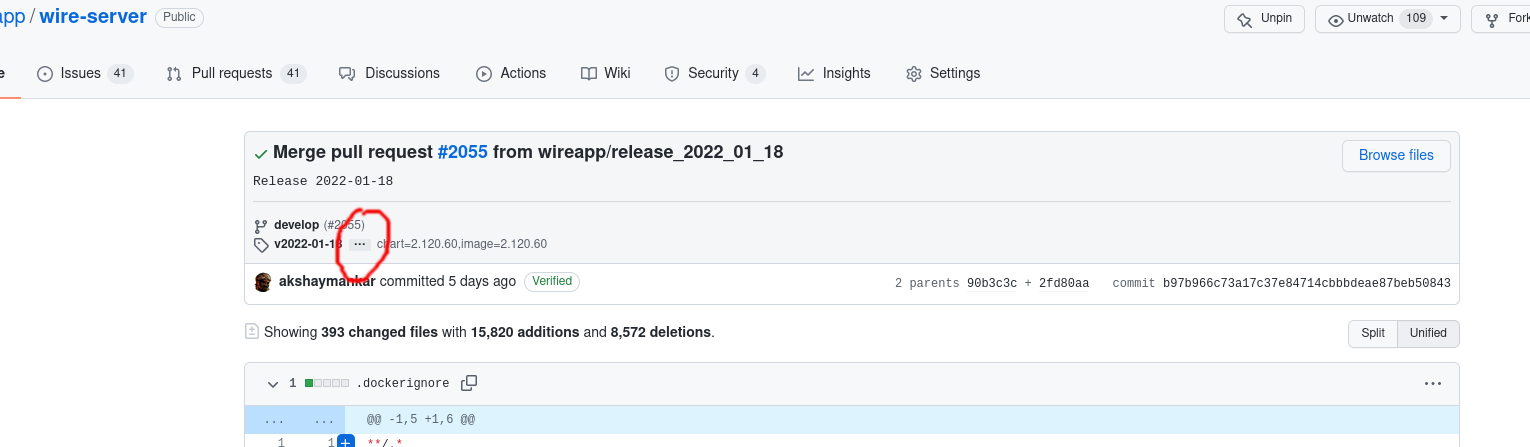The image size is (1530, 447).
Task: Open parent commit 2fd80aa
Action: pyautogui.click(x=1064, y=283)
